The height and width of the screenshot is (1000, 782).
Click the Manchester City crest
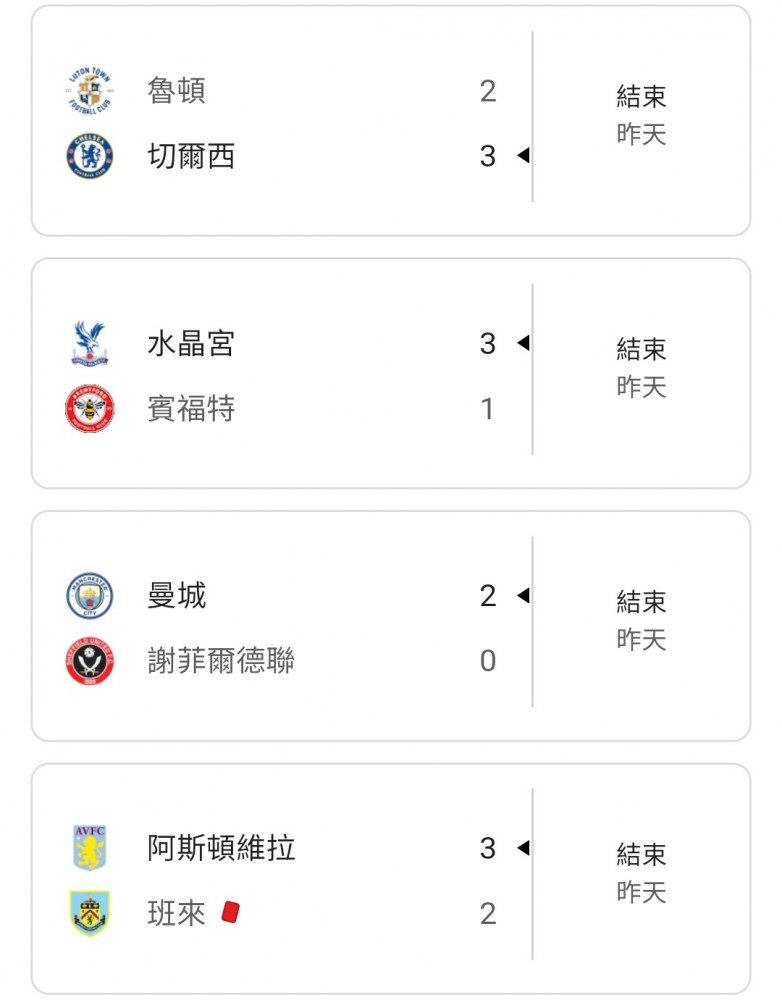(x=89, y=596)
